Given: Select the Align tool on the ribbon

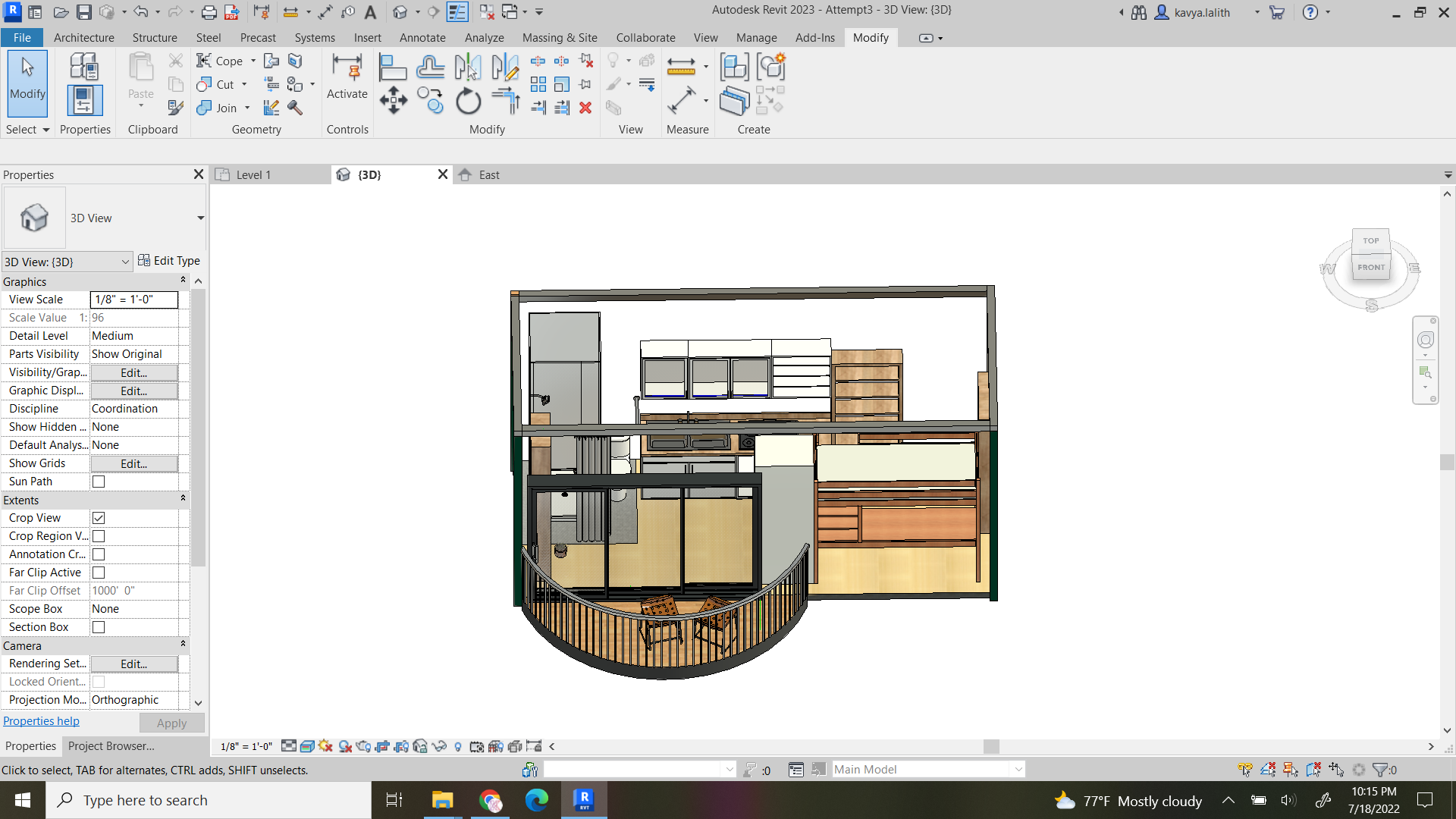Looking at the screenshot, I should [393, 67].
